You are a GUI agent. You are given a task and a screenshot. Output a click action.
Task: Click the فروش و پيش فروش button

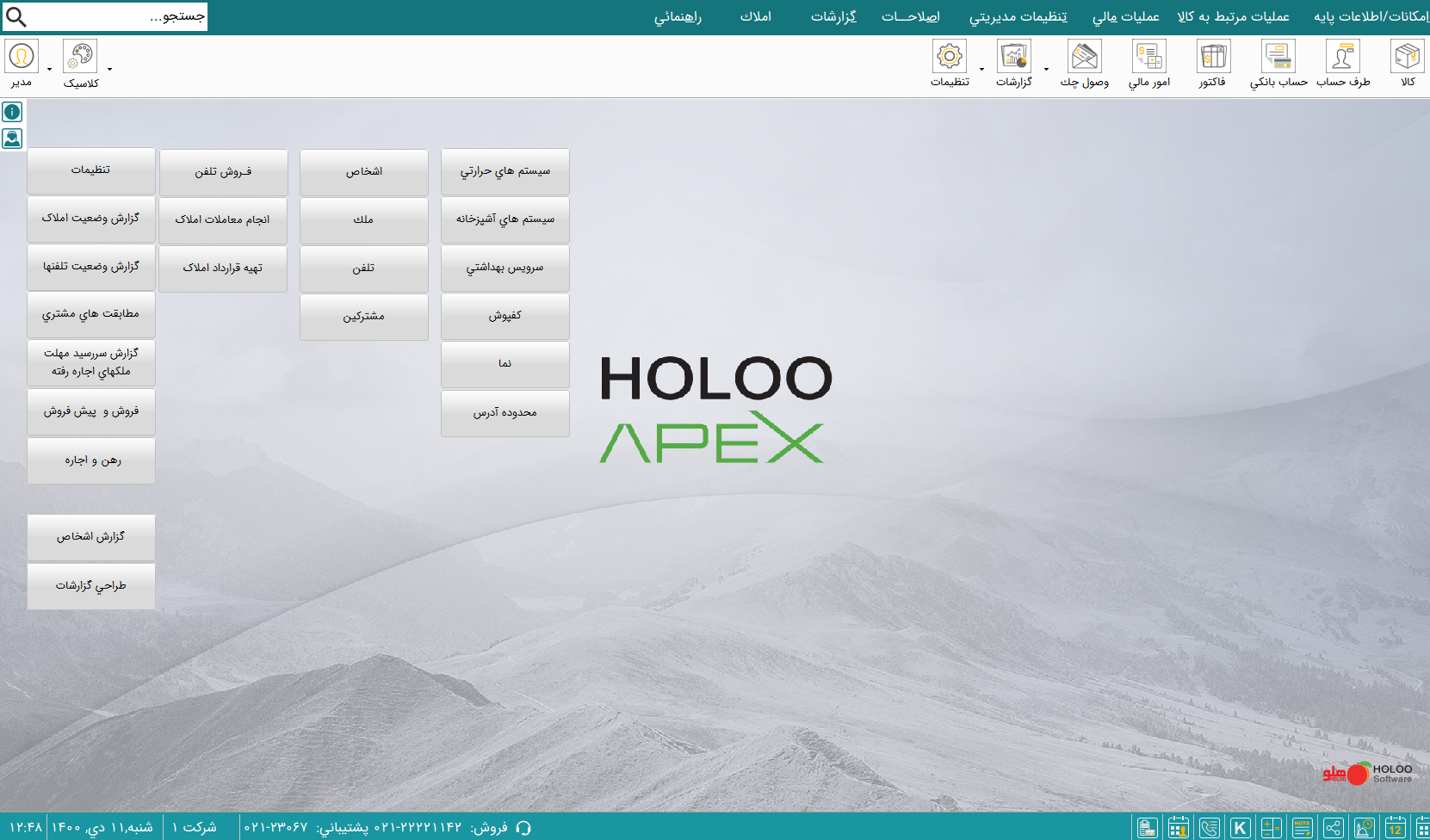pos(91,411)
